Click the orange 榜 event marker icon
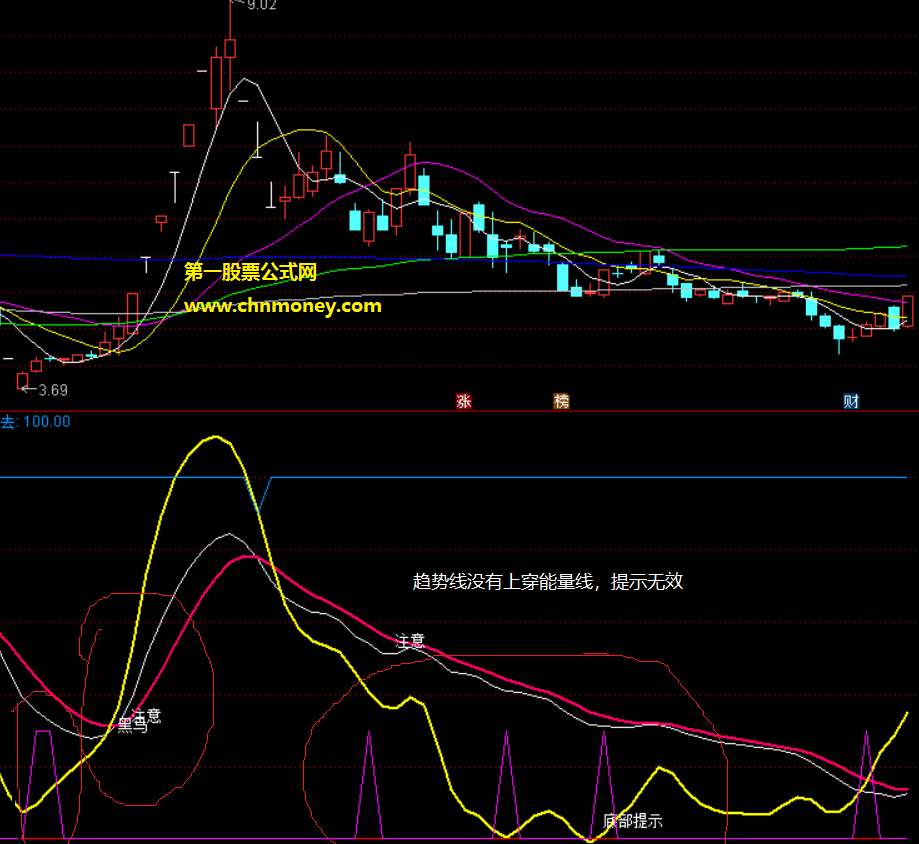 pos(561,401)
